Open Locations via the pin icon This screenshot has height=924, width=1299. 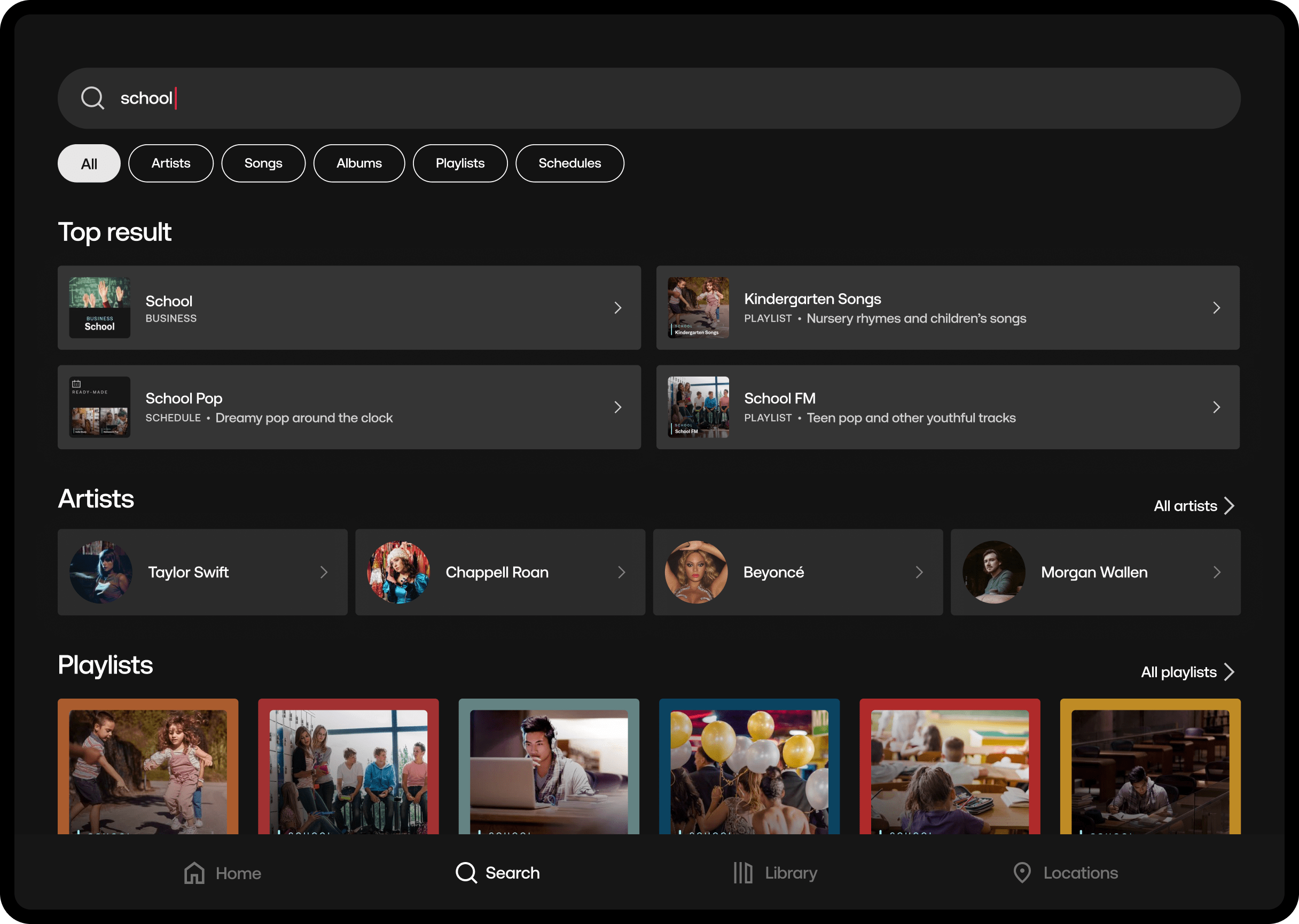pyautogui.click(x=1022, y=872)
